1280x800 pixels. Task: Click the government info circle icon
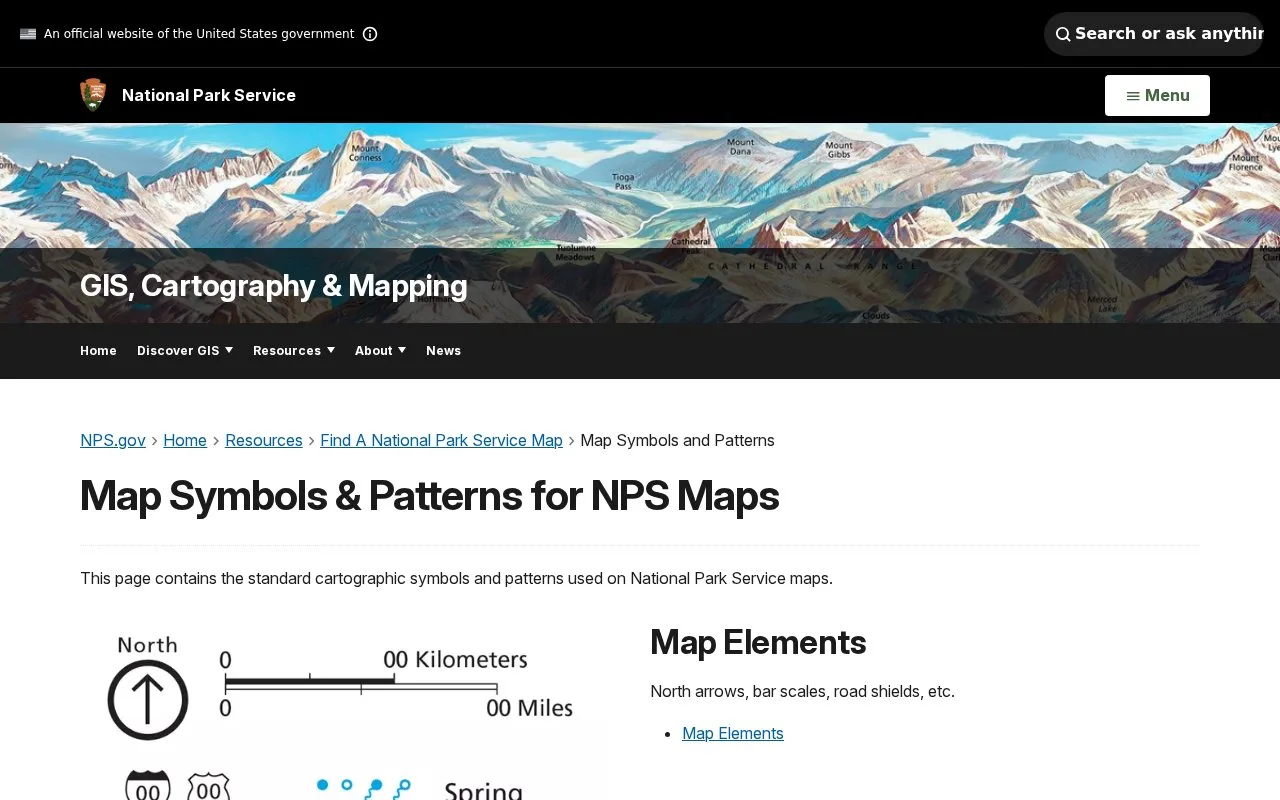pyautogui.click(x=370, y=34)
